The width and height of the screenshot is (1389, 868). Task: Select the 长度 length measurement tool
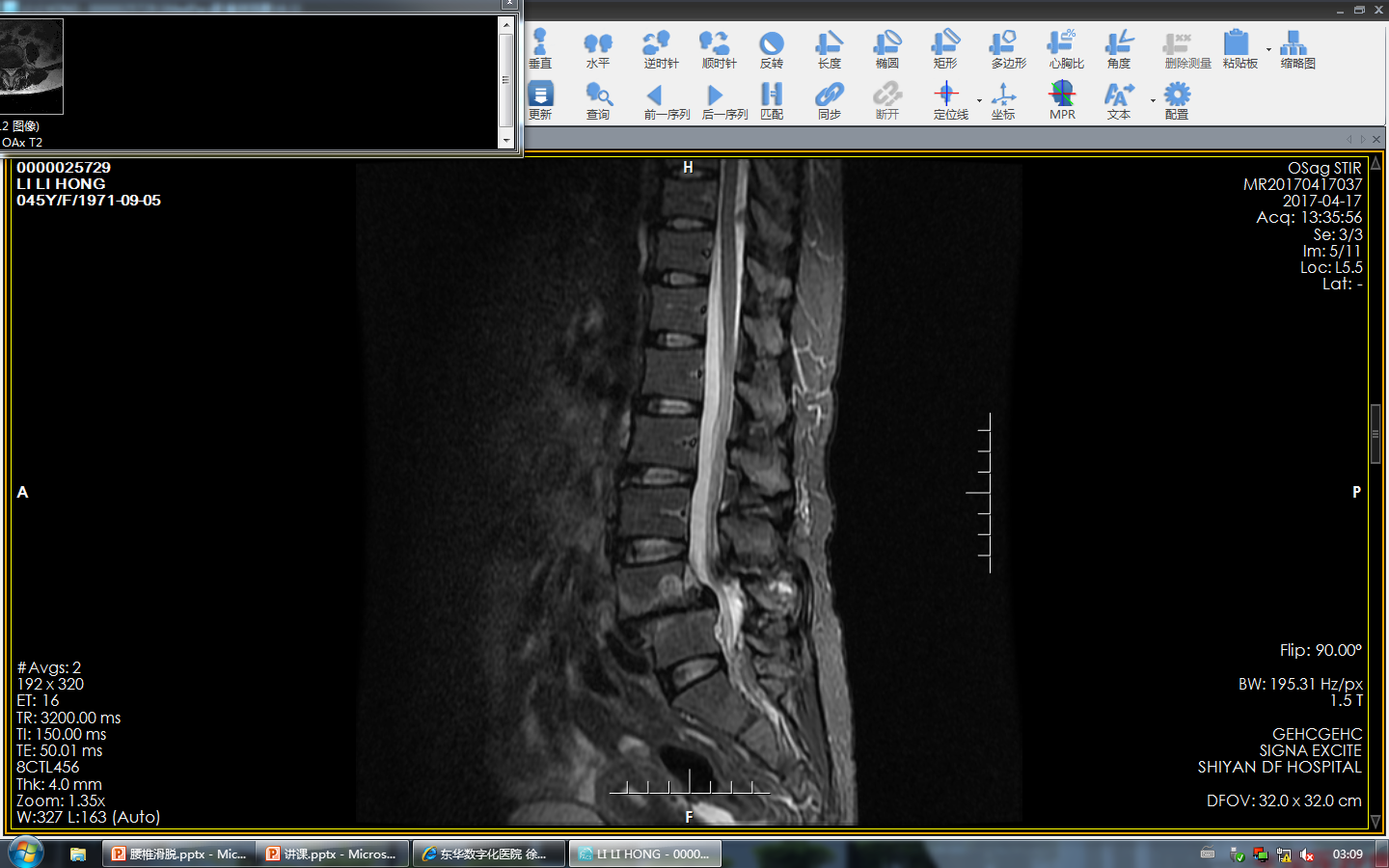(x=829, y=49)
